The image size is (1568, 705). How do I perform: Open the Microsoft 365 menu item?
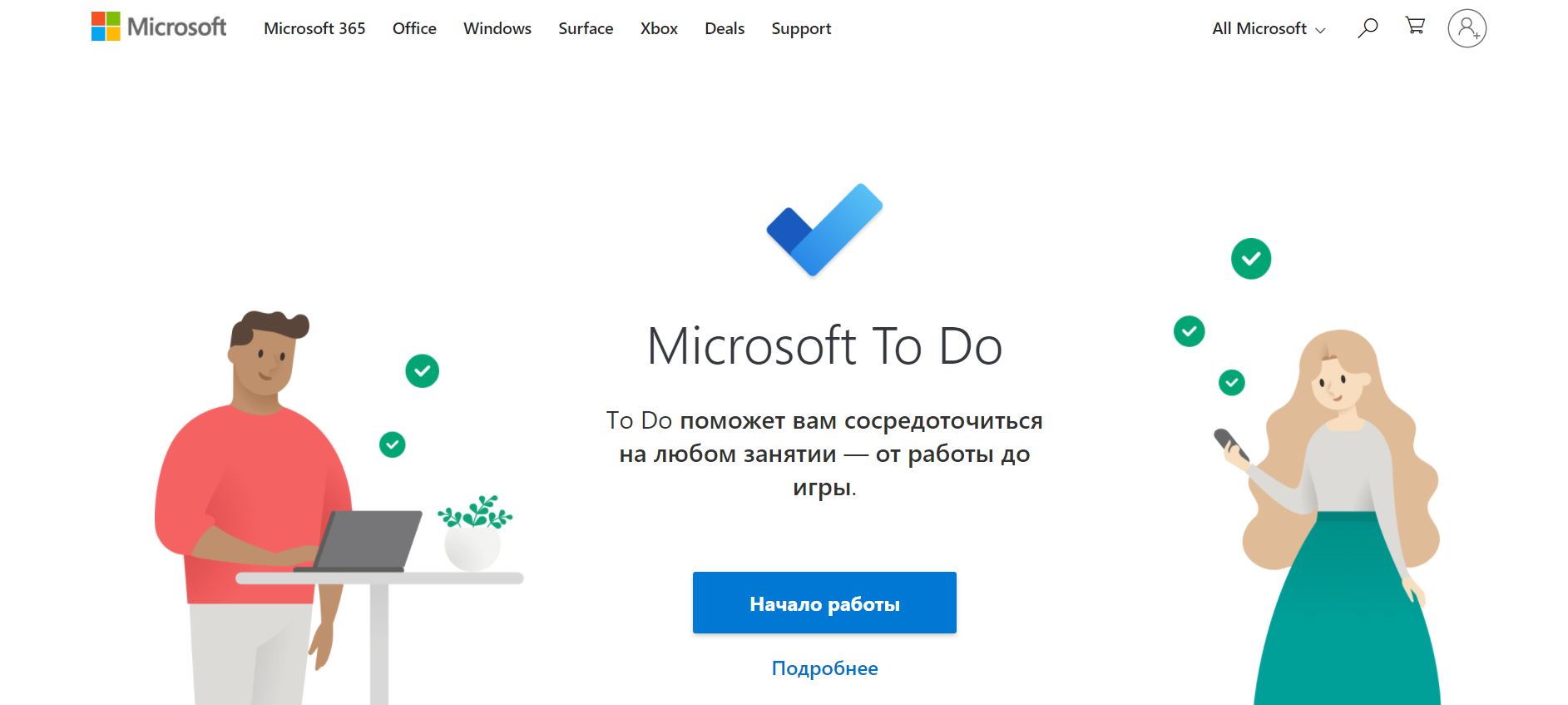[314, 28]
